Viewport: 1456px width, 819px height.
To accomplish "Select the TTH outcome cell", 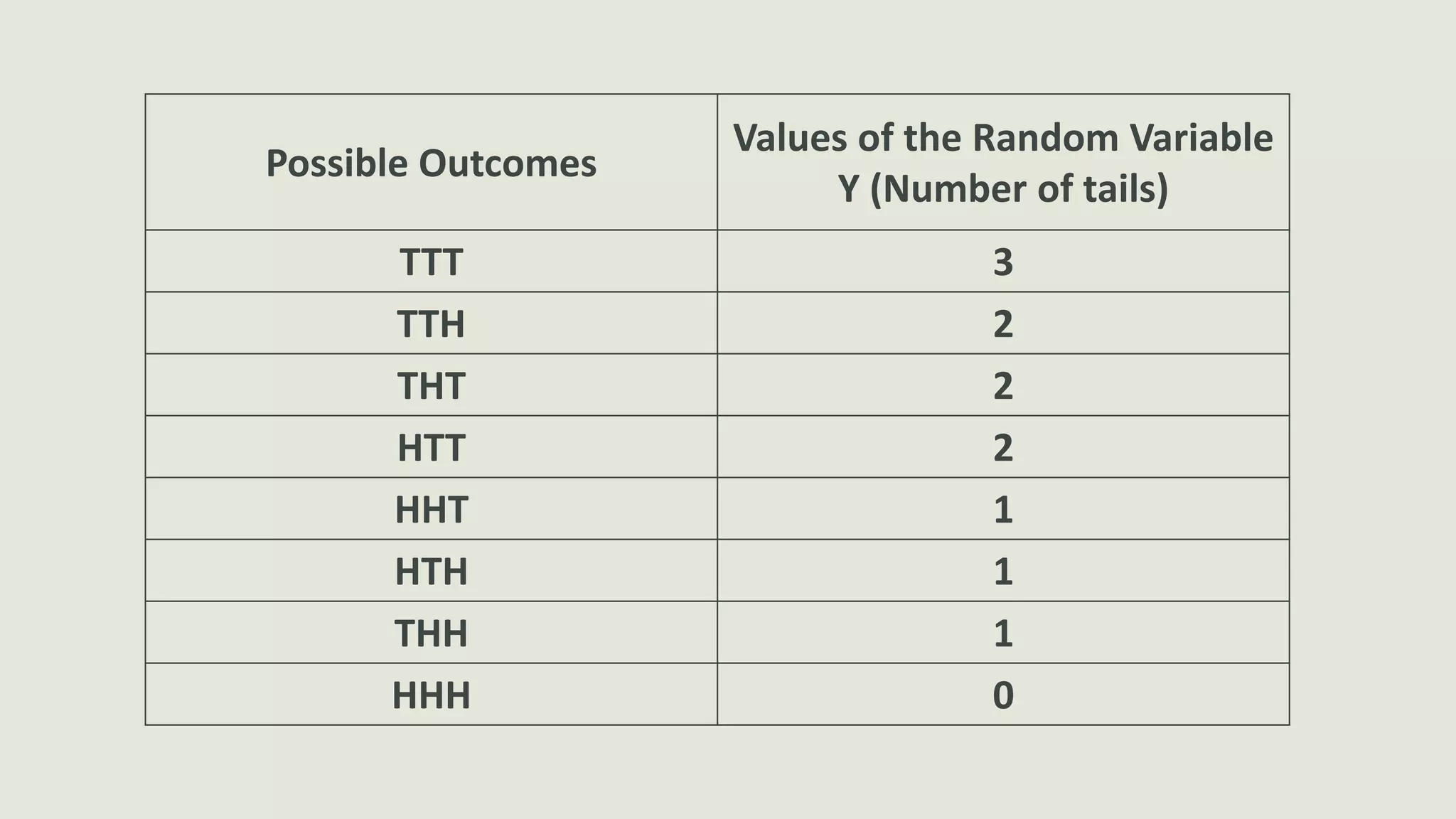I will tap(432, 323).
